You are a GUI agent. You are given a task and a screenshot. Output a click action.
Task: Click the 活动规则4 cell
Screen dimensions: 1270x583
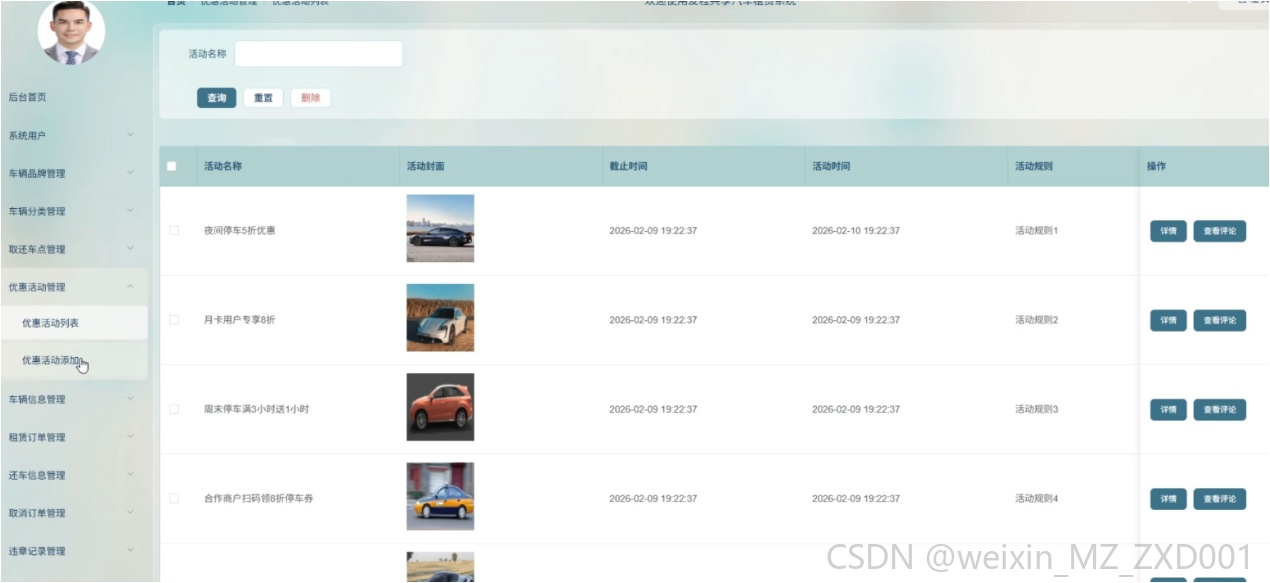pyautogui.click(x=1036, y=498)
